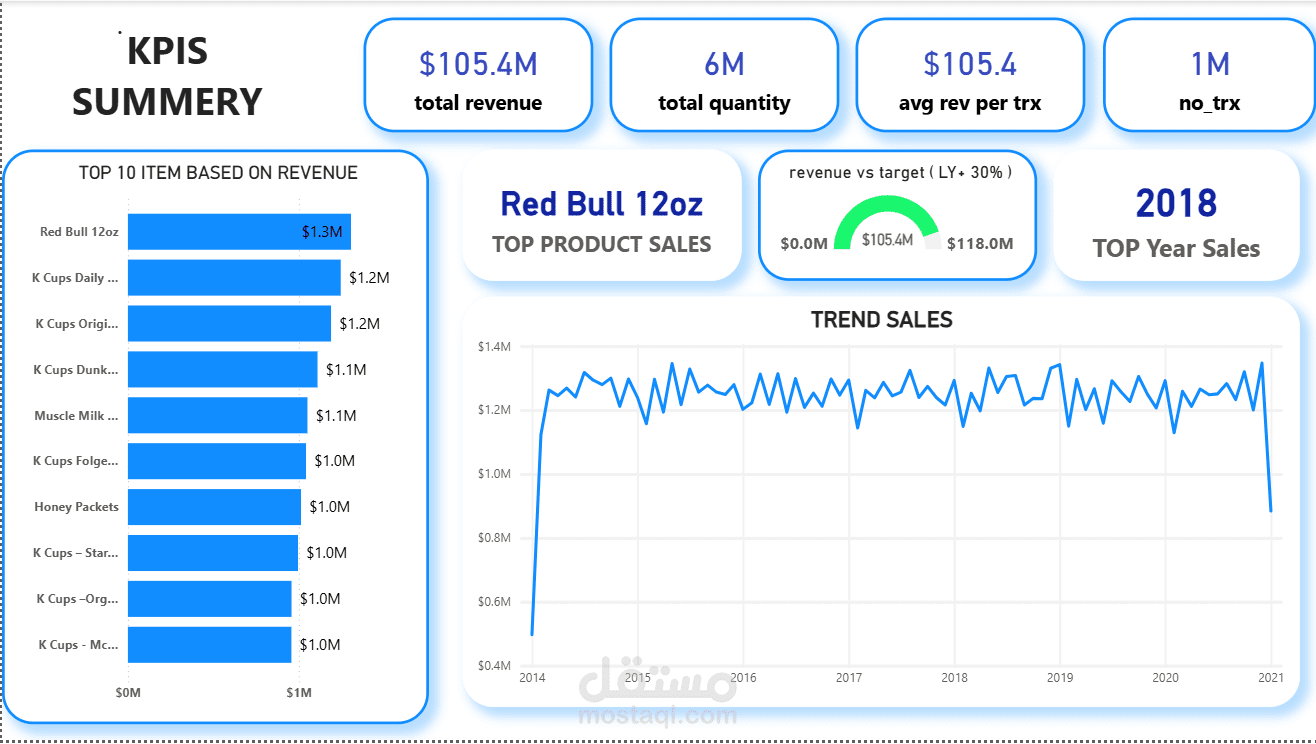
Task: Click the Red Bull 12oz axis label
Action: coord(79,232)
